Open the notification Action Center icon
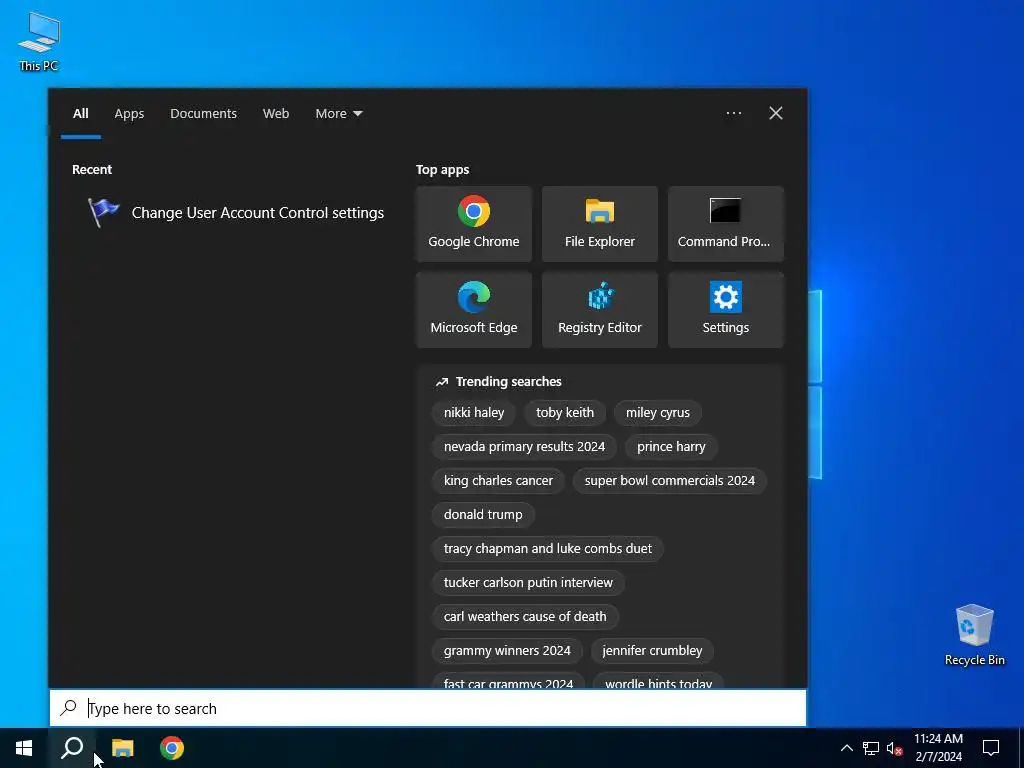This screenshot has height=768, width=1024. [991, 748]
